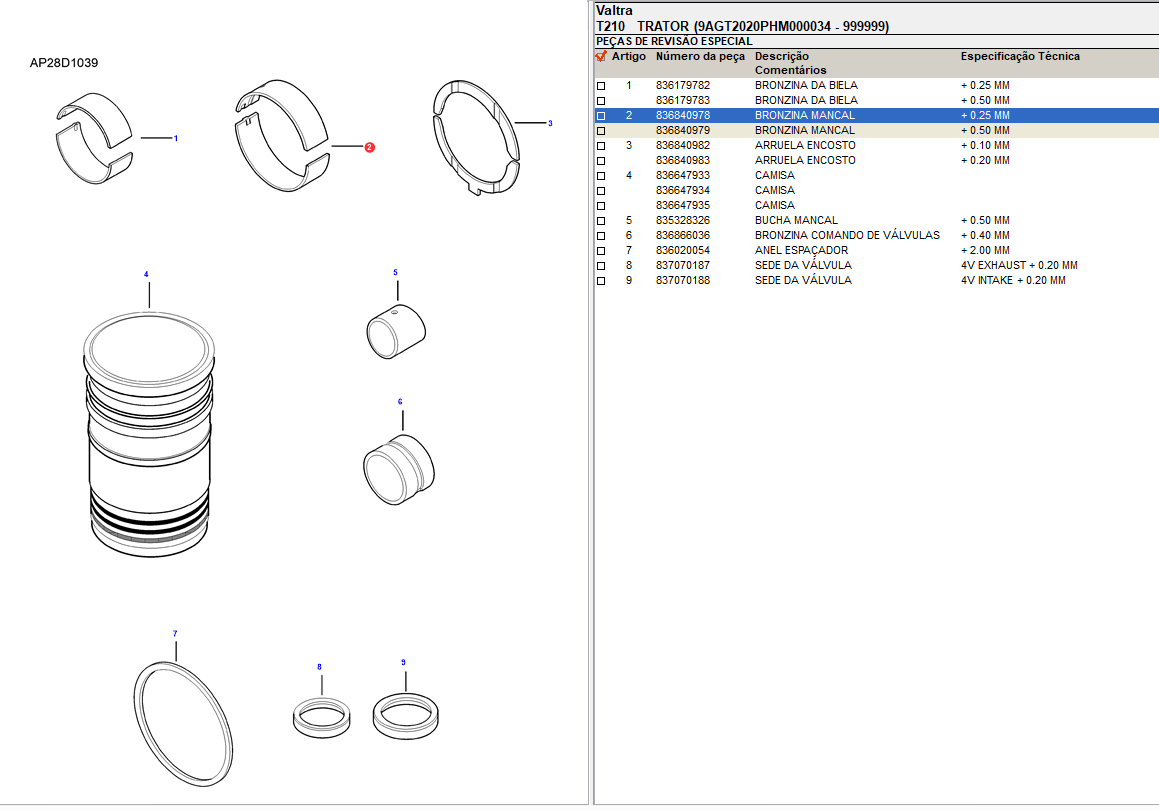Click callout number 9 above valve seat
This screenshot has height=810, width=1159.
[x=403, y=663]
